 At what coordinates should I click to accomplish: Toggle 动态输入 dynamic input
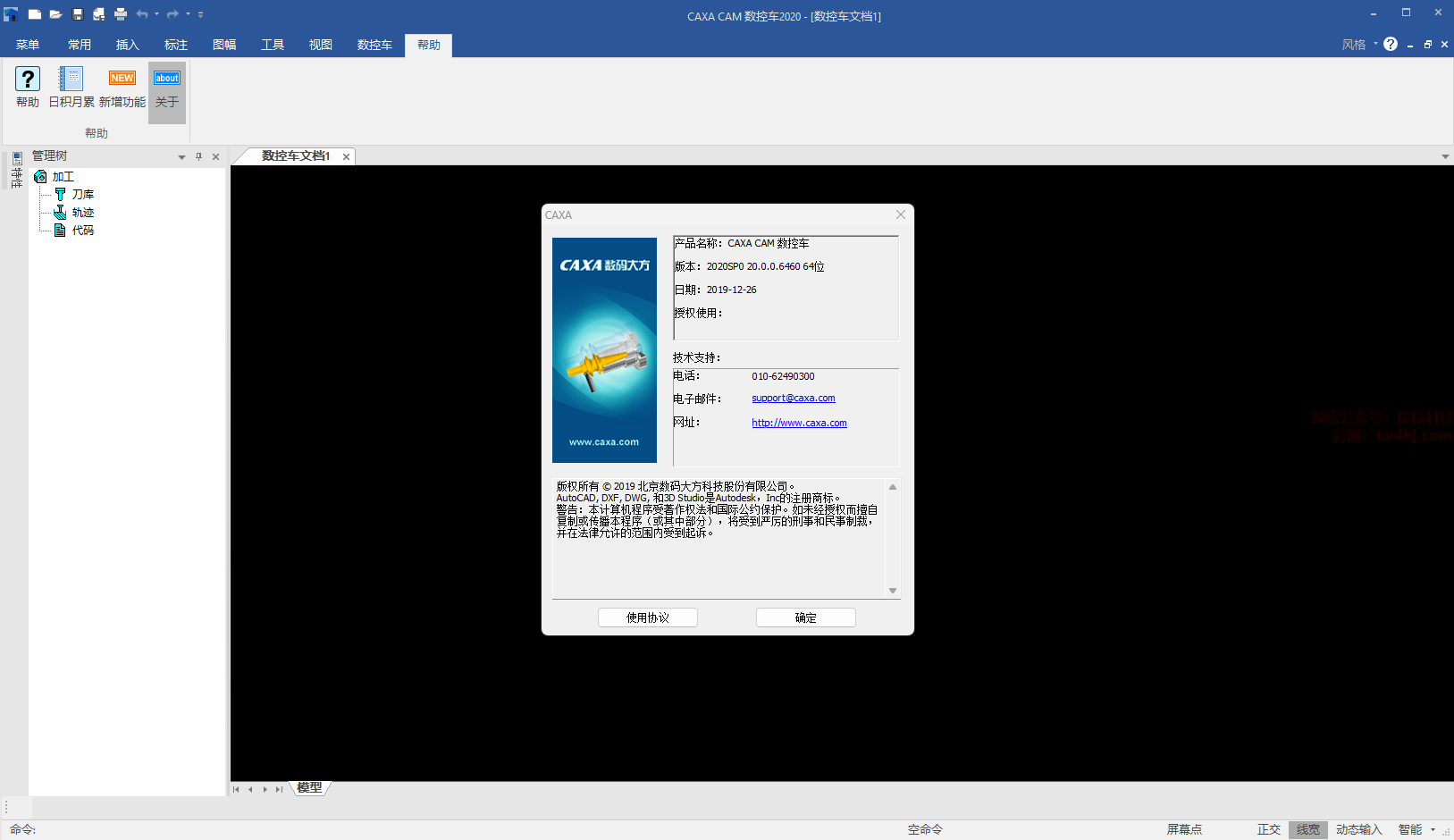click(1358, 829)
